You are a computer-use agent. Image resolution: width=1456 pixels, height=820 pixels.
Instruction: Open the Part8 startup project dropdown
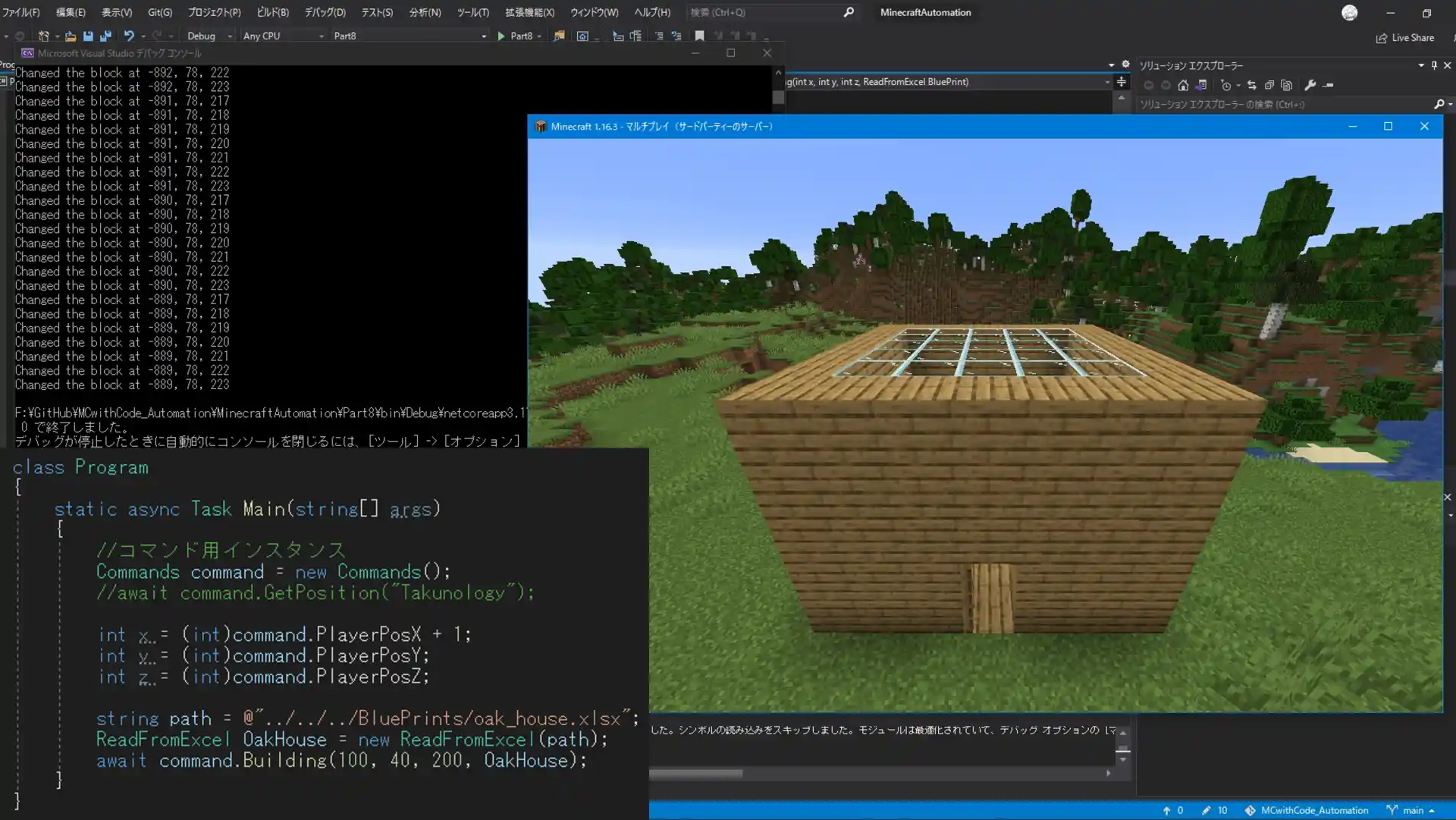(x=409, y=36)
